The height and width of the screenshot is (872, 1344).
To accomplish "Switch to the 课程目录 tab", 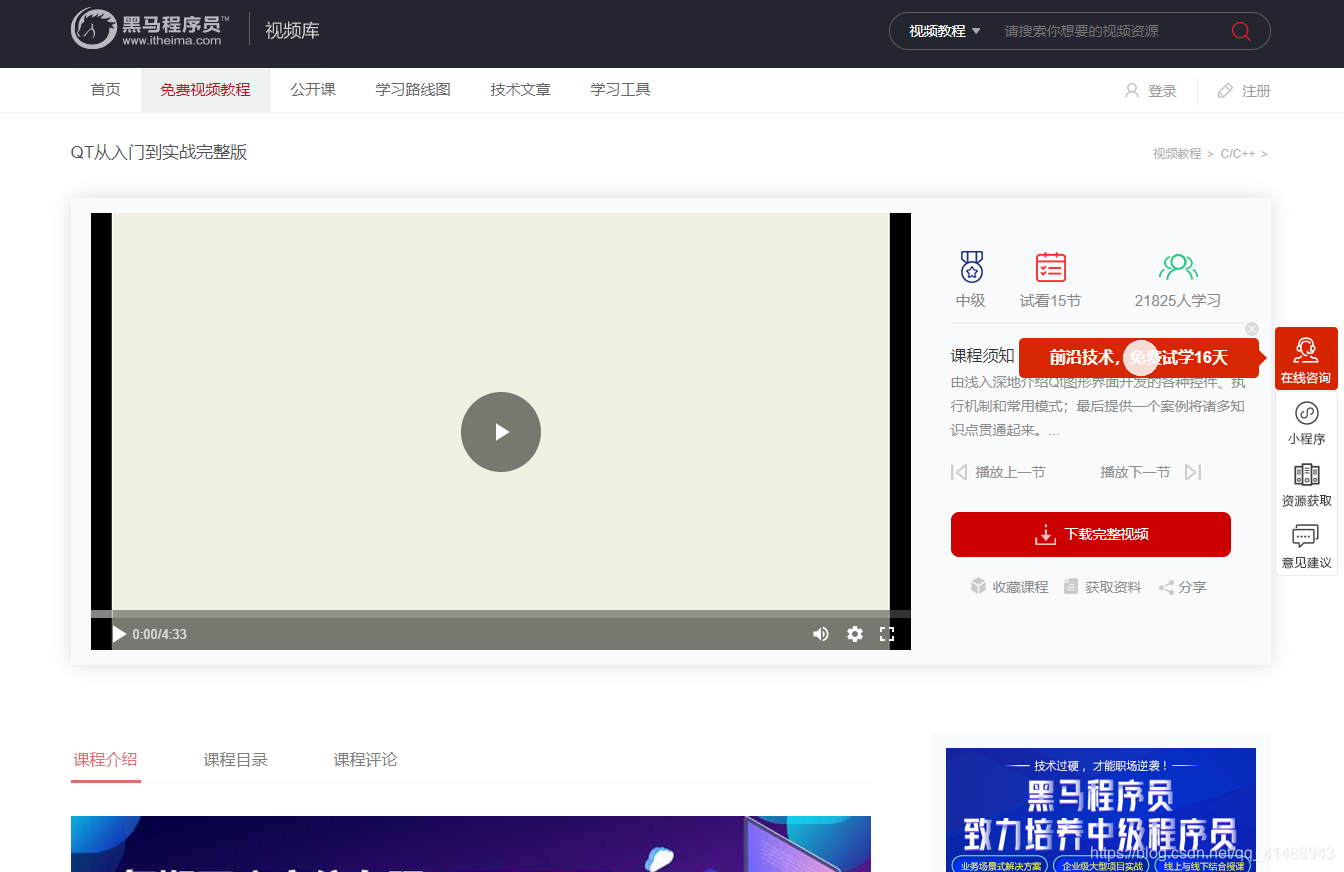I will click(x=235, y=760).
